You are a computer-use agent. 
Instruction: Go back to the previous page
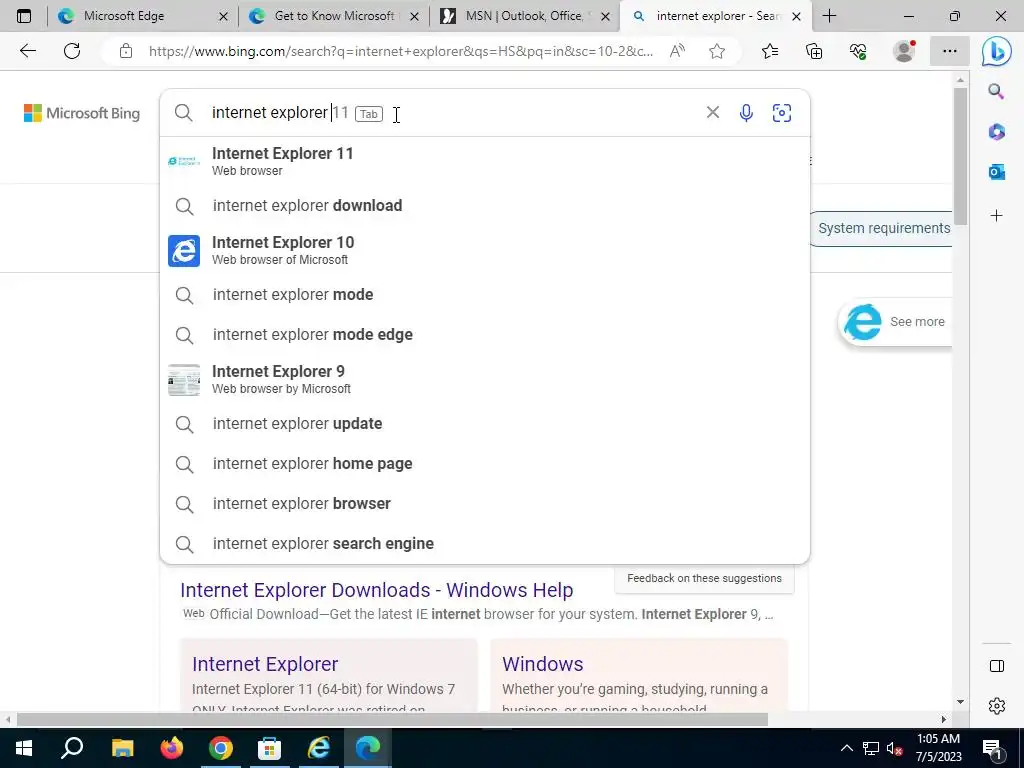27,51
